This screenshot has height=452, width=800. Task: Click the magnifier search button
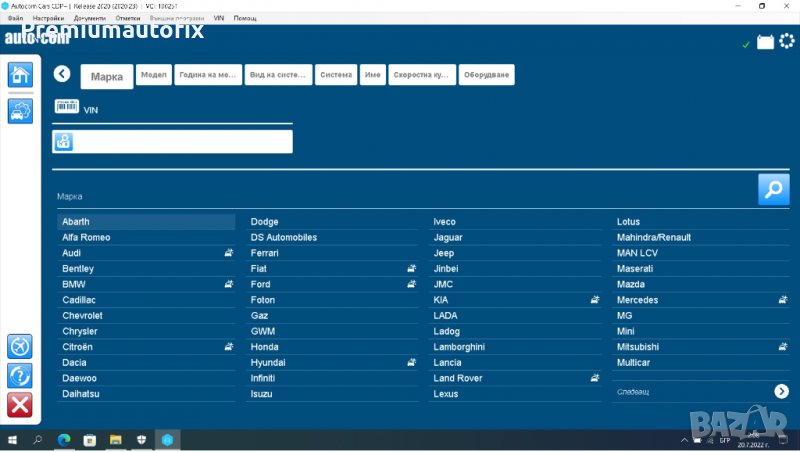773,189
